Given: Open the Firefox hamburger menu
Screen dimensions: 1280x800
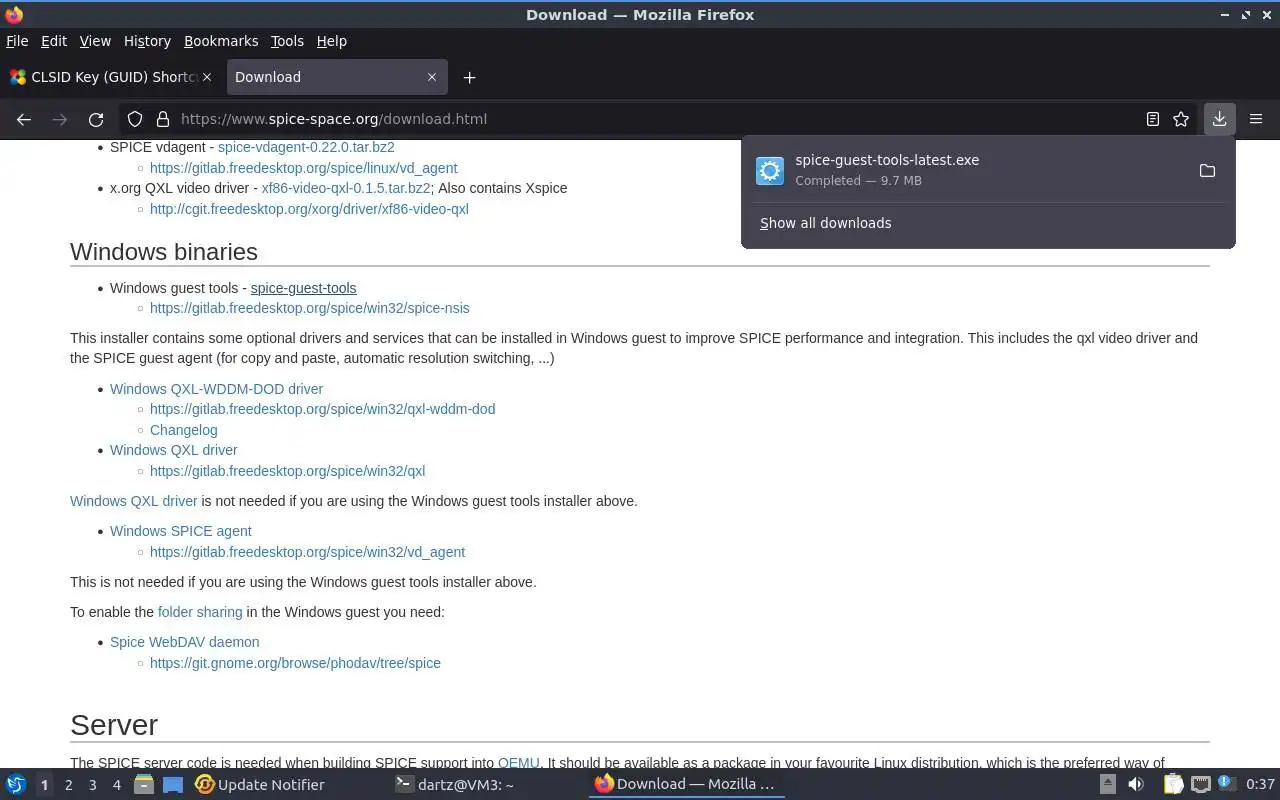Looking at the screenshot, I should point(1256,119).
